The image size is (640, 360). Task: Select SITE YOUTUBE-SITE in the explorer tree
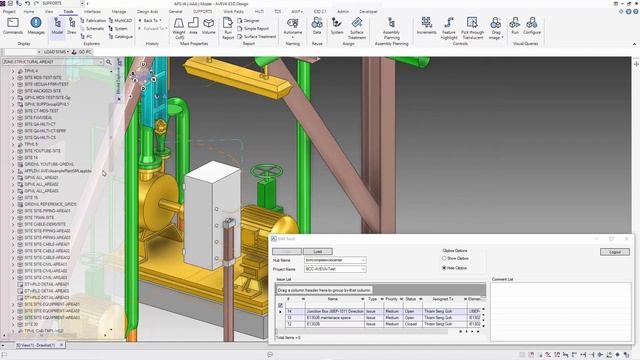[x=42, y=151]
